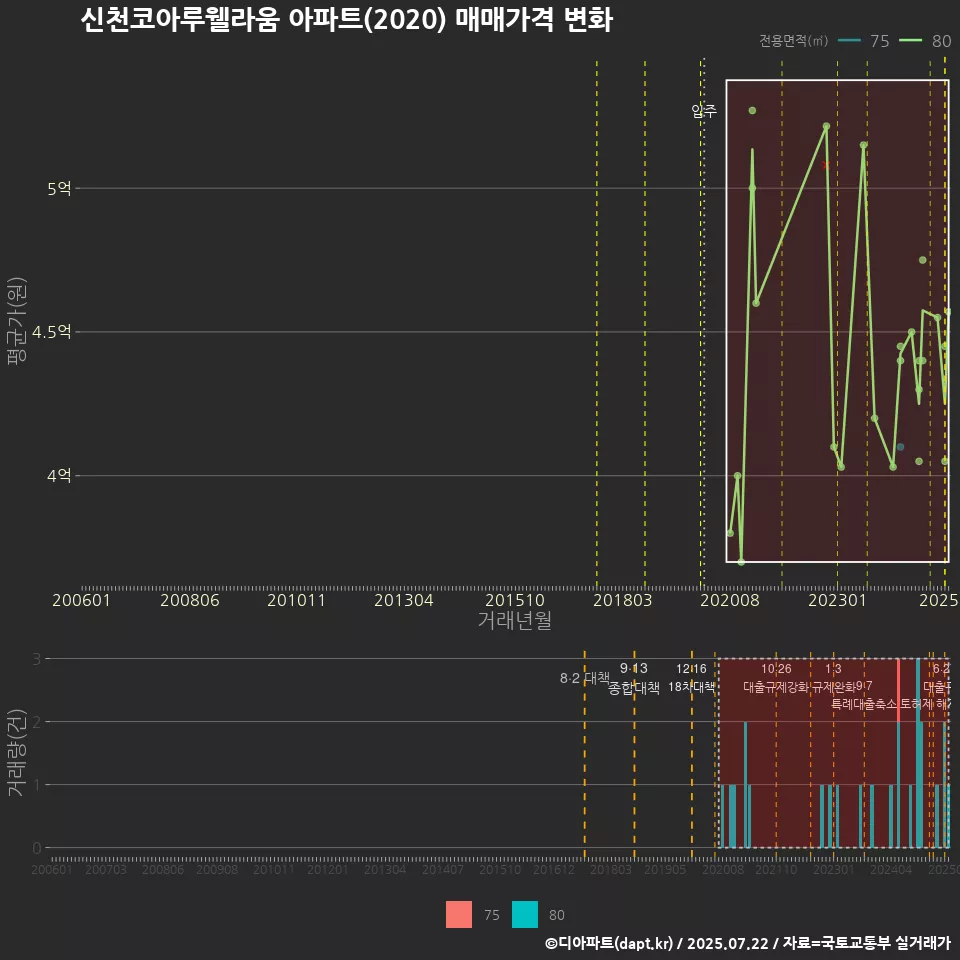Click the 2 tick label on volume chart
The width and height of the screenshot is (960, 960).
point(37,722)
